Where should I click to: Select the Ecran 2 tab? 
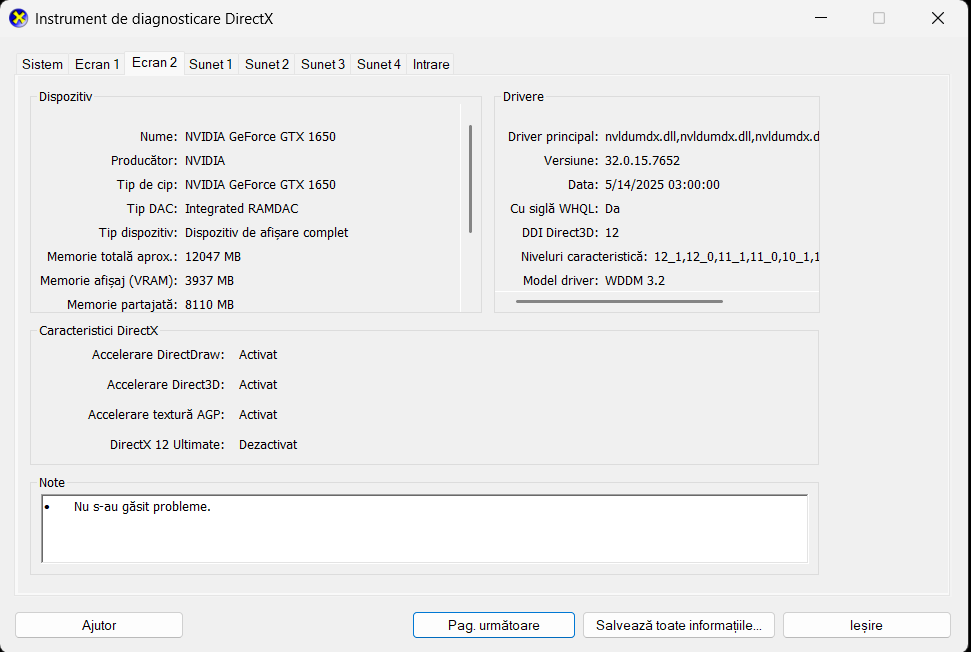coord(154,63)
